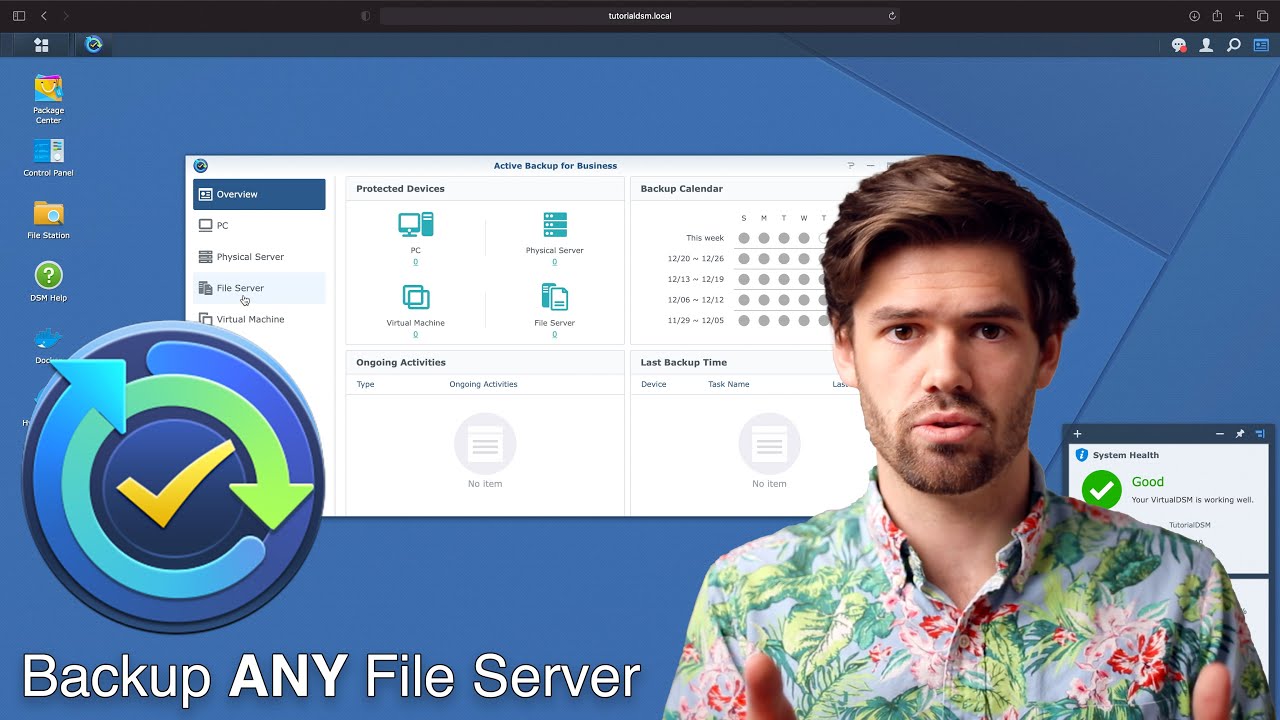The image size is (1280, 720).
Task: Click the green Good status checkmark
Action: click(1101, 490)
